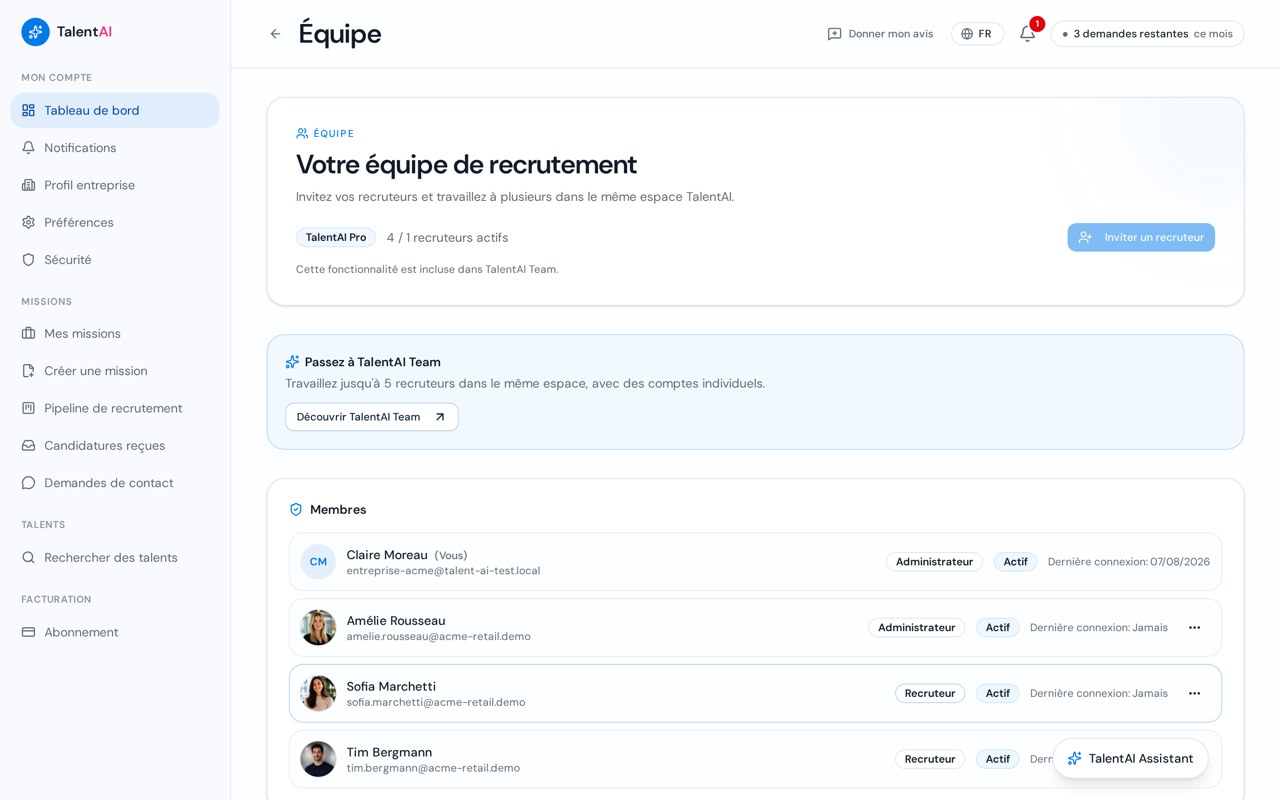Click the sparkle icon in TalentAI Assistant
Screen dimensions: 1280x800
pos(1075,758)
